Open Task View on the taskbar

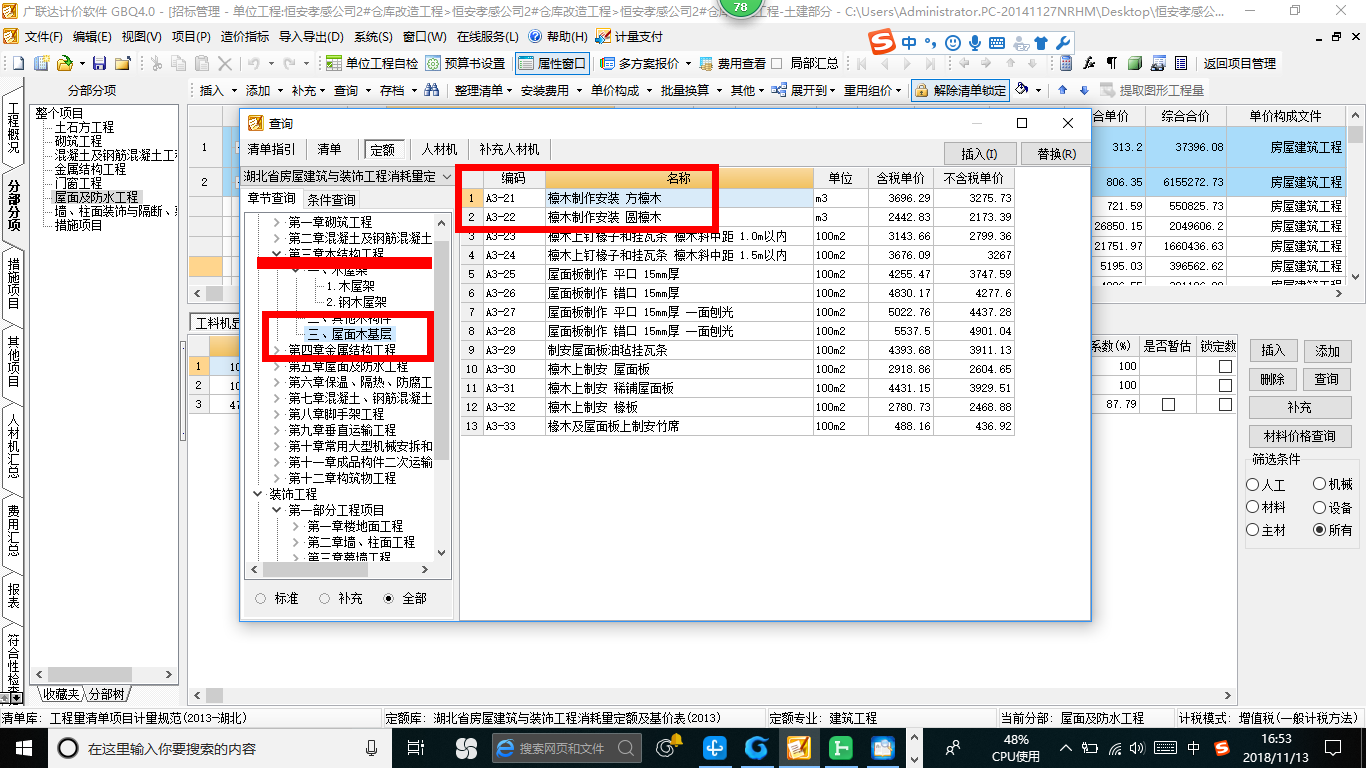(417, 747)
